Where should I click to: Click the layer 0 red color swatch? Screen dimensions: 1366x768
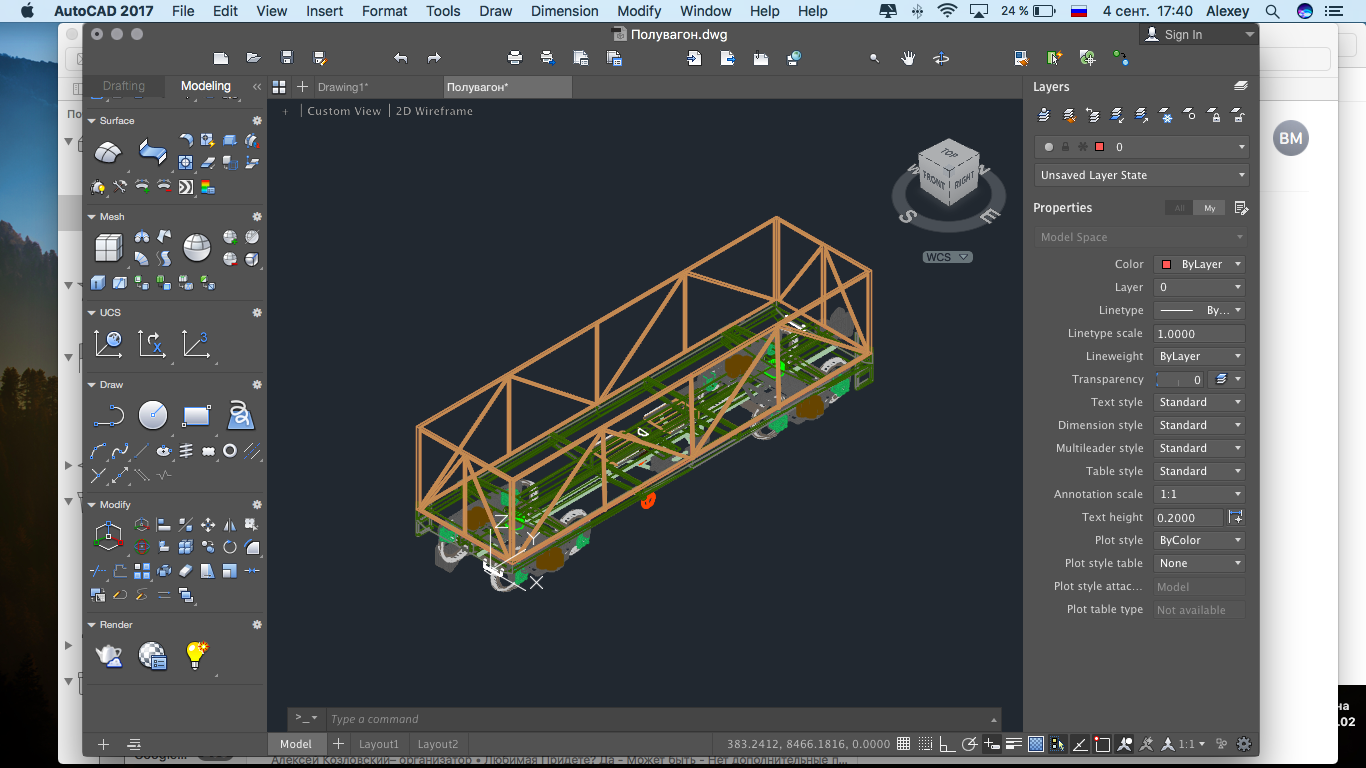(x=1100, y=147)
